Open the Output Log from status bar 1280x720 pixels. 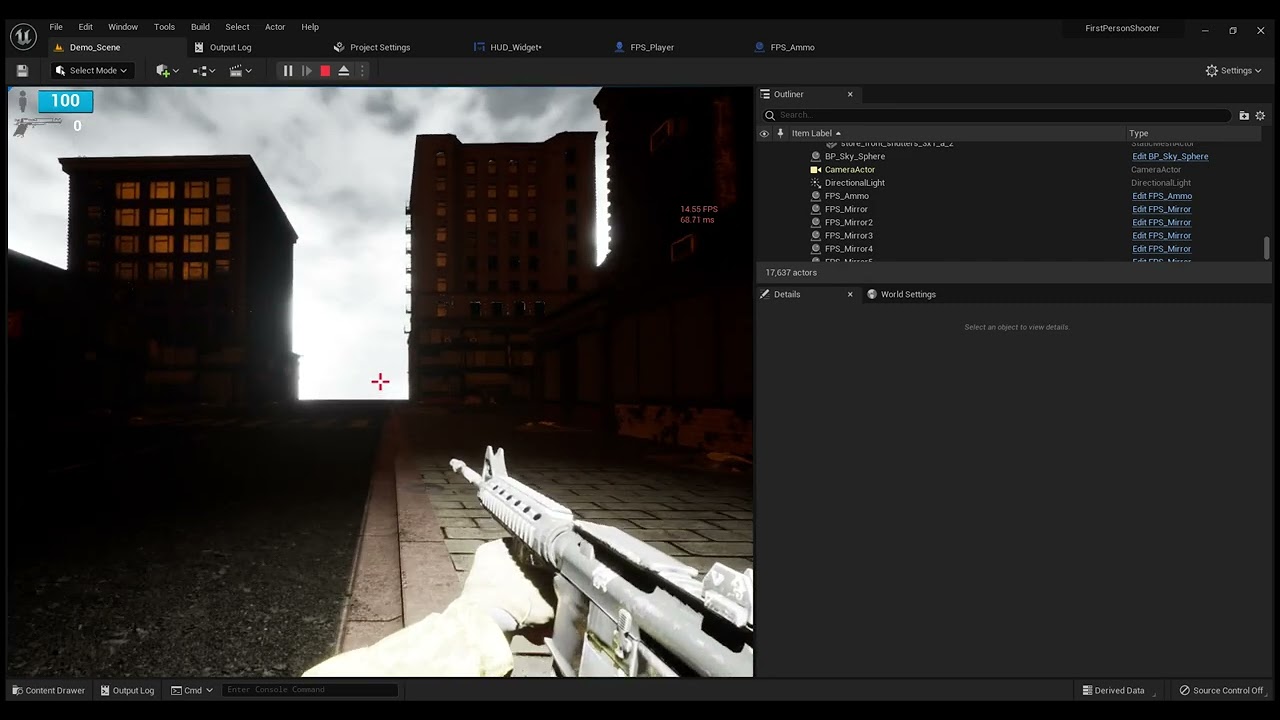click(x=127, y=690)
